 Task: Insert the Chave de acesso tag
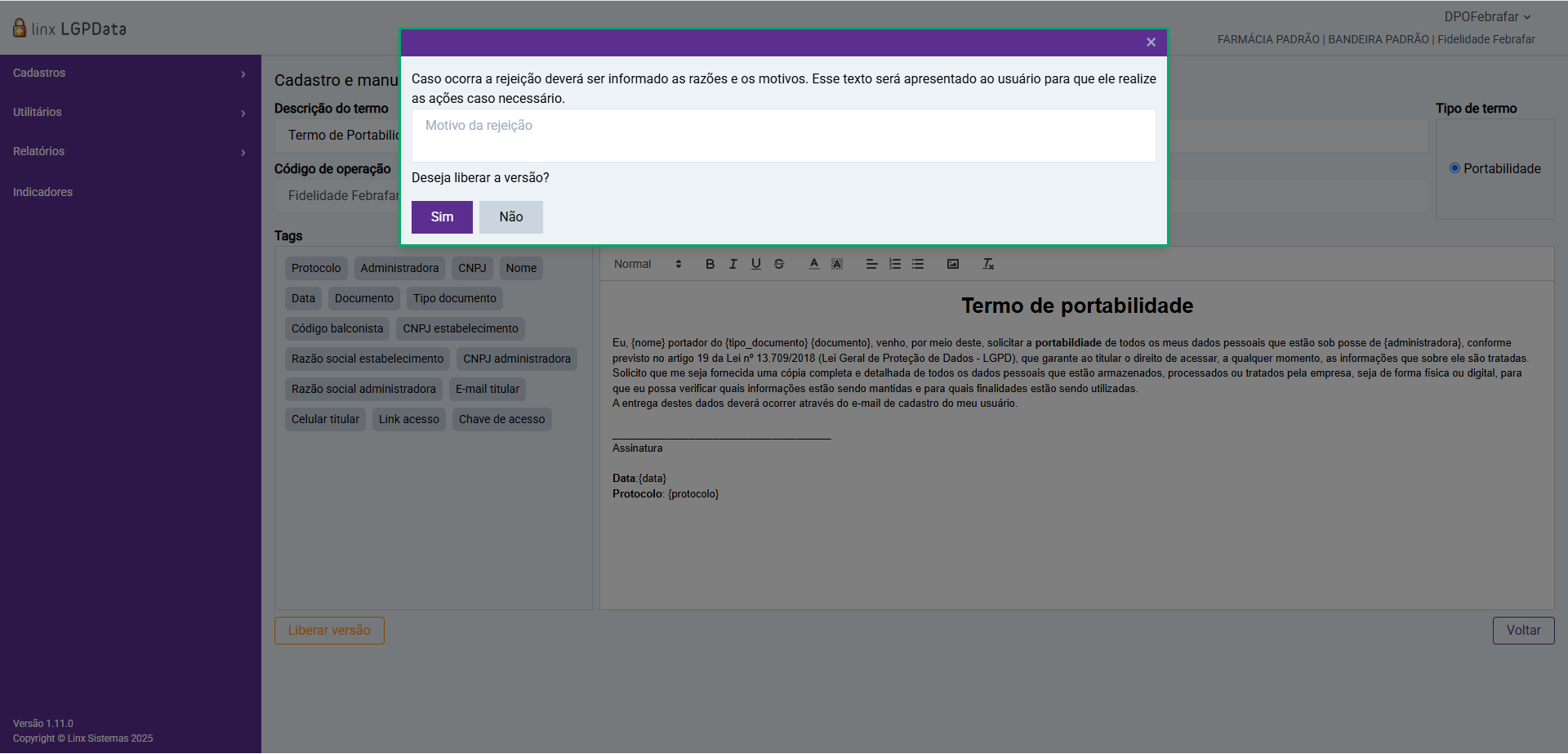[x=501, y=419]
